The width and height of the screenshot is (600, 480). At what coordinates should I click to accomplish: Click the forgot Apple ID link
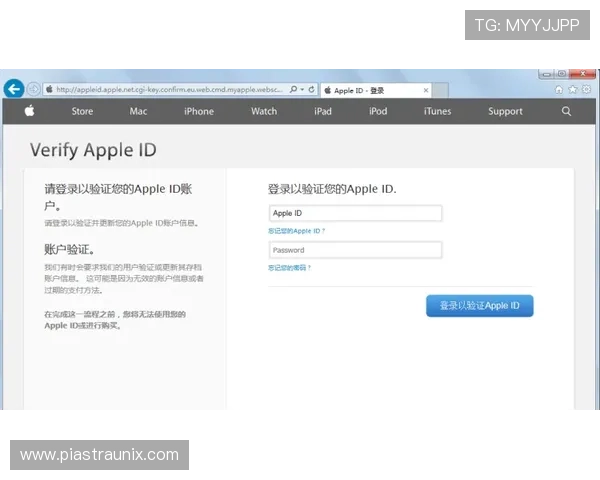(x=297, y=231)
